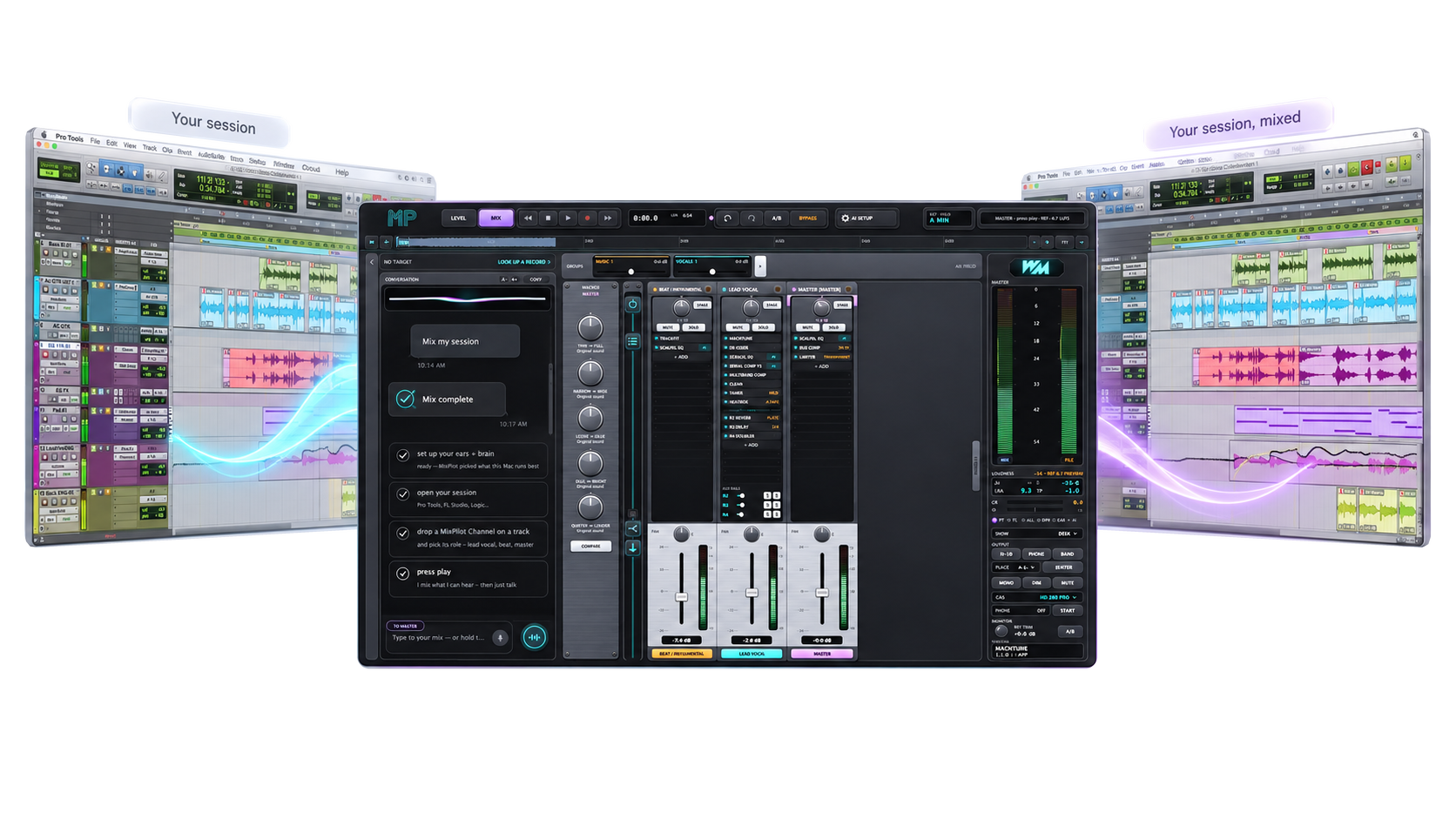Mute the Beat / Instrumental channel
The height and width of the screenshot is (819, 1456).
click(668, 327)
